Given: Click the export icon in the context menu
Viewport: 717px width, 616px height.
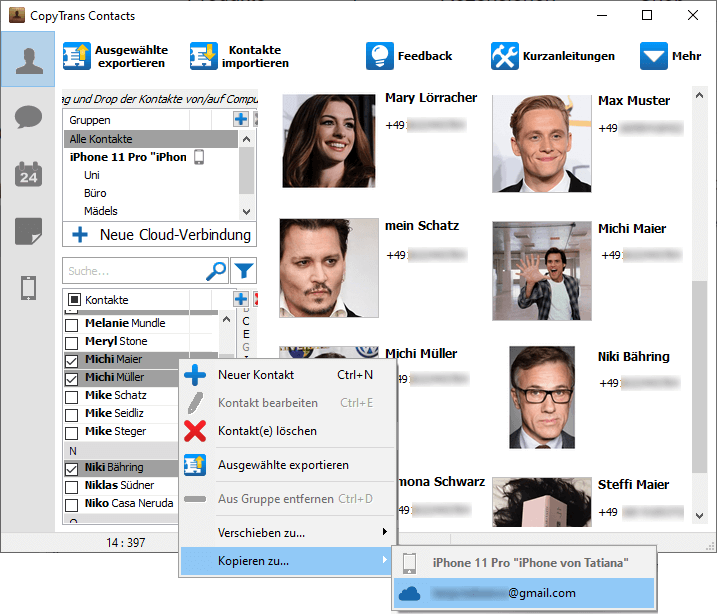Looking at the screenshot, I should point(195,465).
